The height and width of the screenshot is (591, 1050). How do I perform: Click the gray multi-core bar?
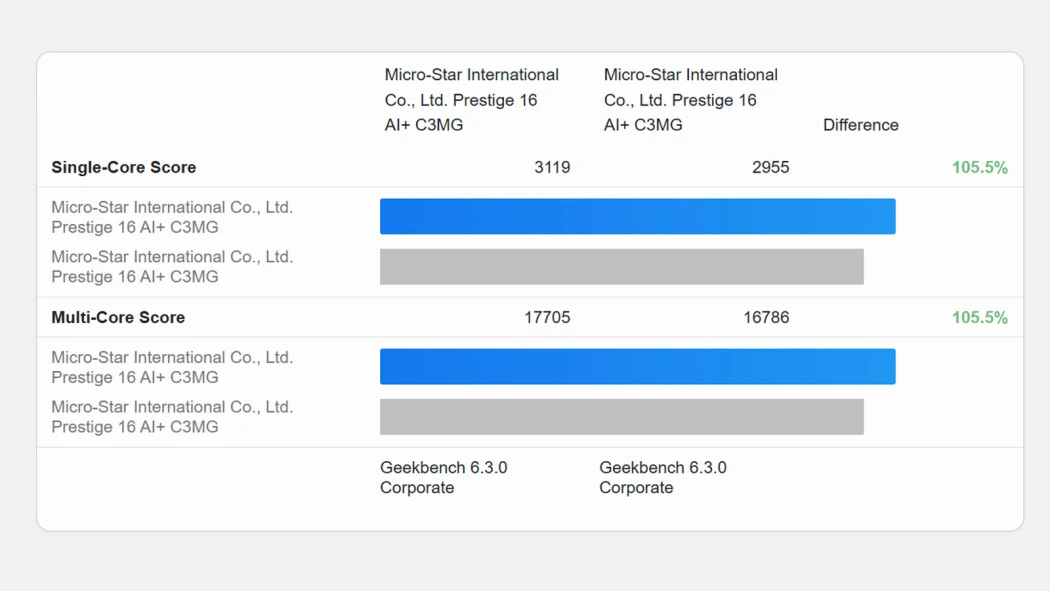(x=621, y=416)
